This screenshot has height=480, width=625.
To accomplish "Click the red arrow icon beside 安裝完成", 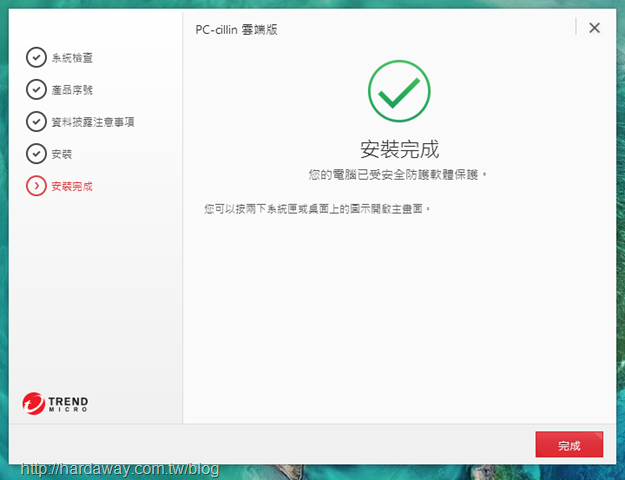I will [x=36, y=186].
